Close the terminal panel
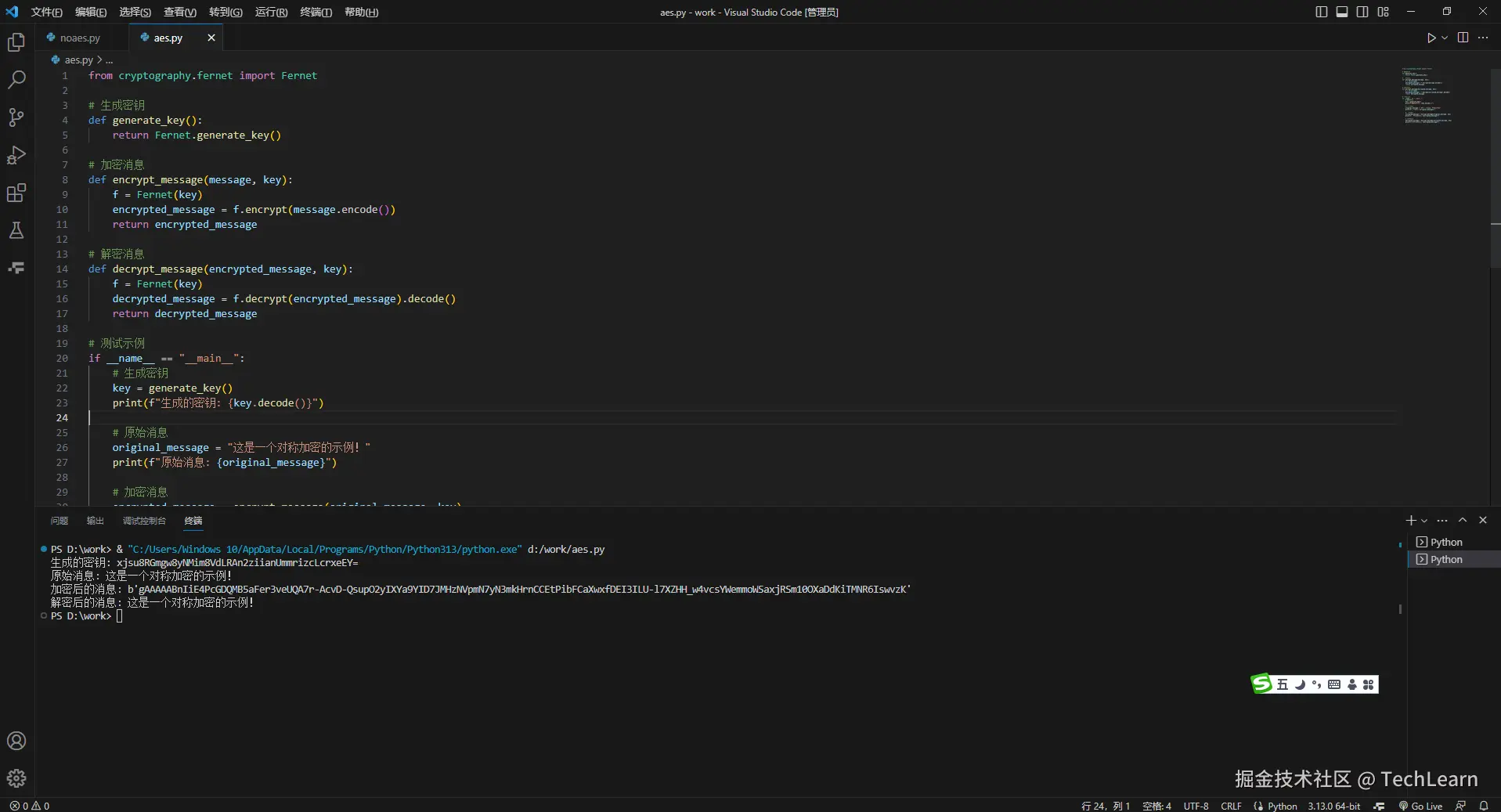The image size is (1501, 812). 1483,520
